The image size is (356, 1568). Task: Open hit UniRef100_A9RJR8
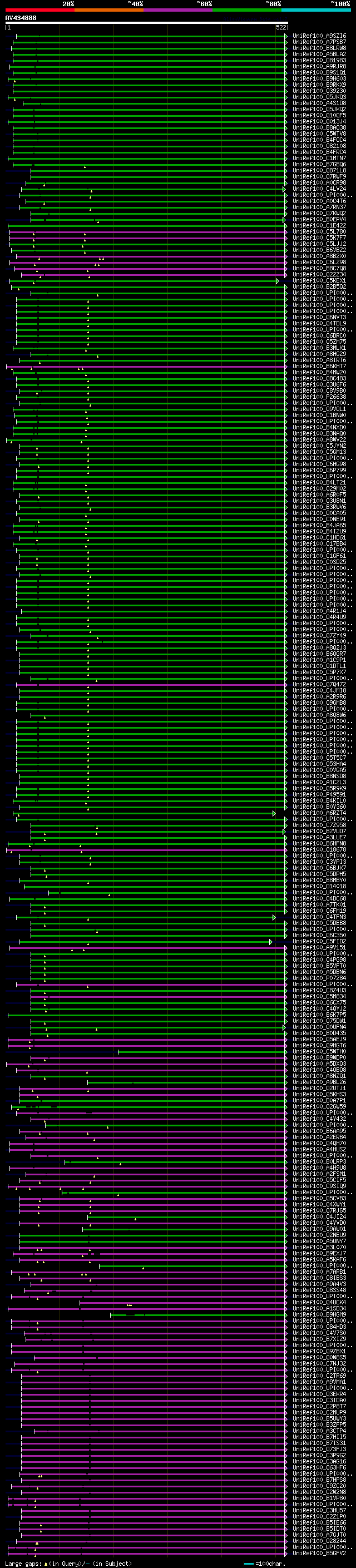tap(319, 66)
